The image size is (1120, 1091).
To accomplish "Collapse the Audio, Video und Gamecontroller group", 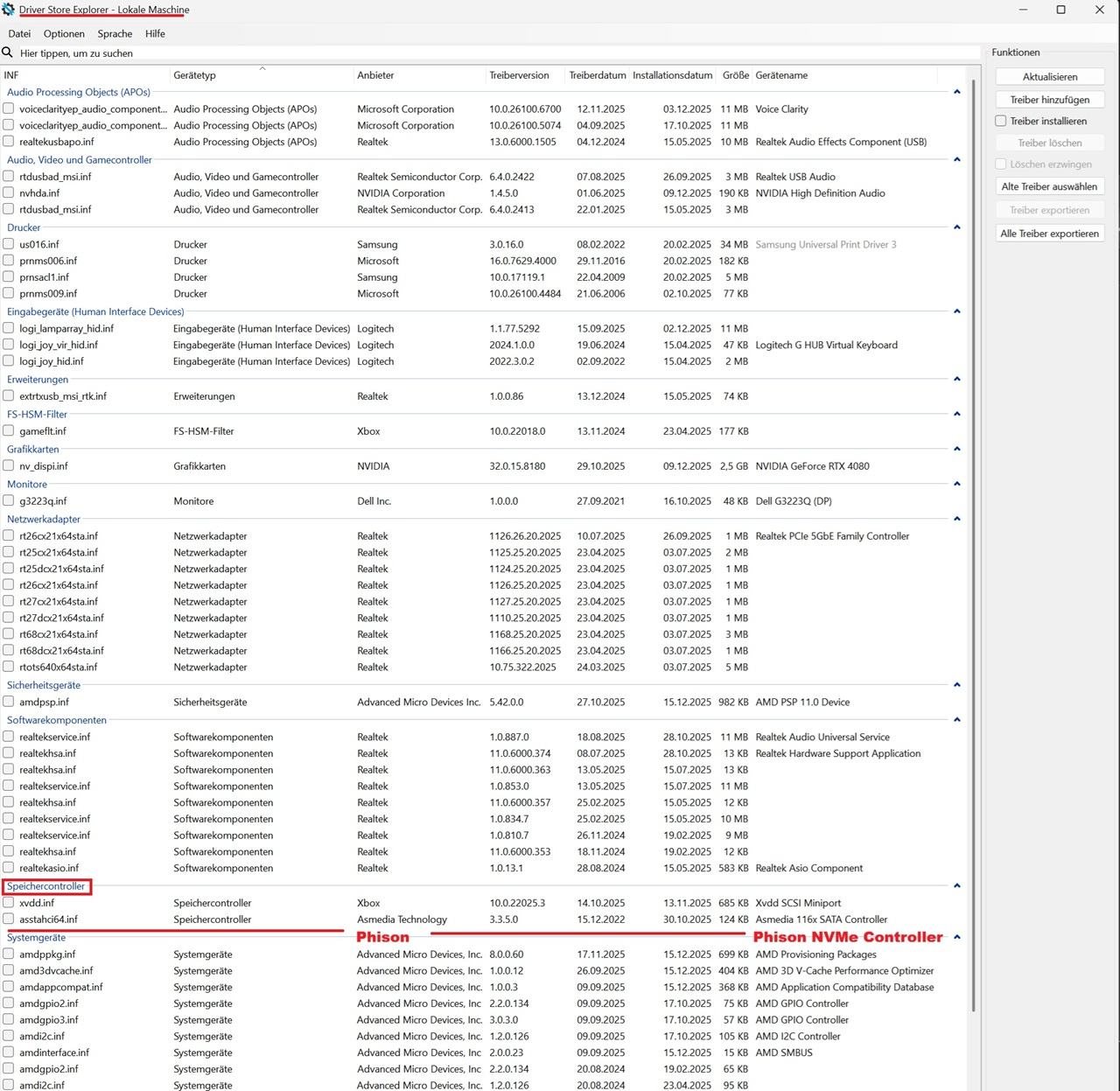I will [x=956, y=159].
